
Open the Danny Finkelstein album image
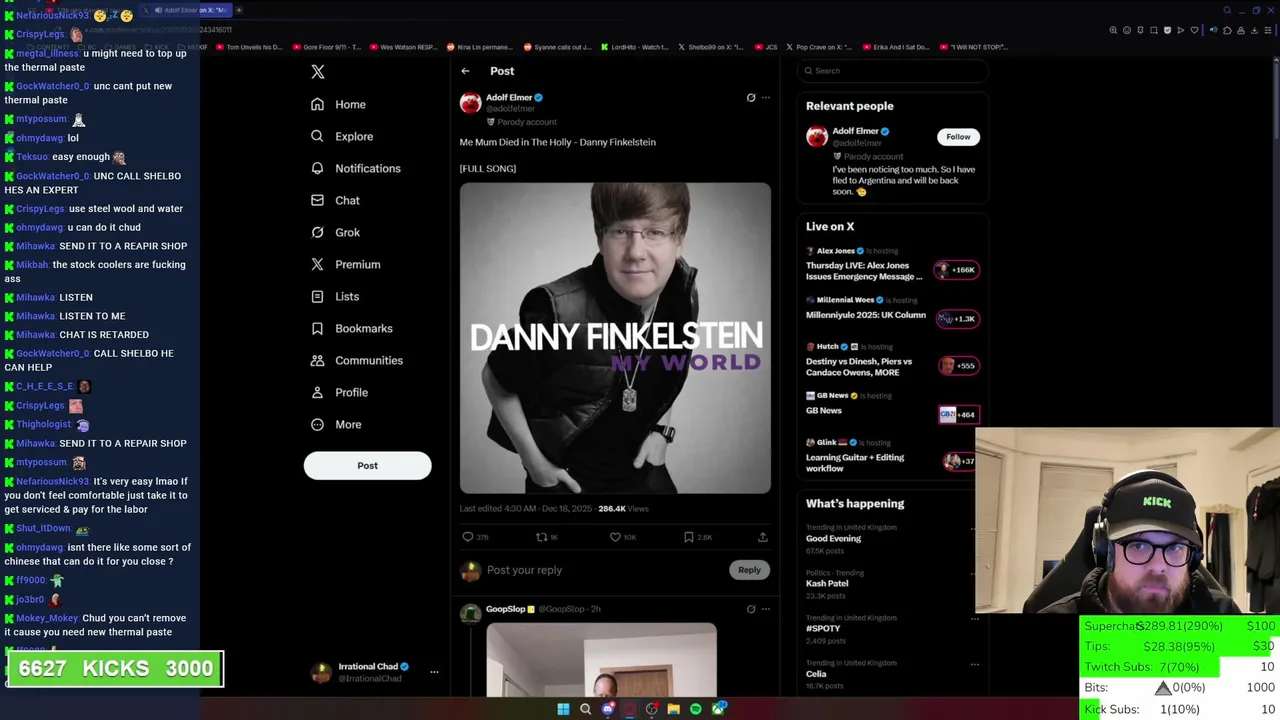615,338
